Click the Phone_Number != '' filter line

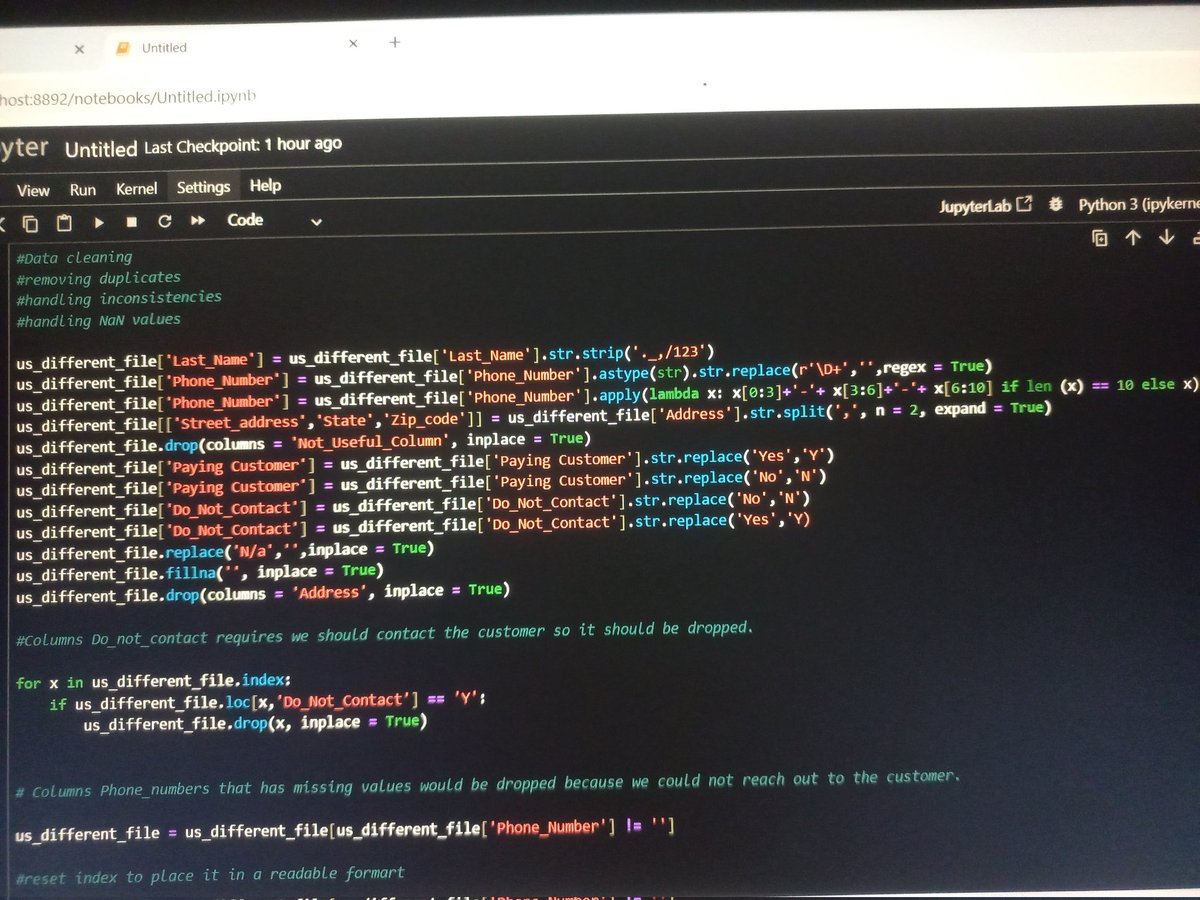[345, 830]
